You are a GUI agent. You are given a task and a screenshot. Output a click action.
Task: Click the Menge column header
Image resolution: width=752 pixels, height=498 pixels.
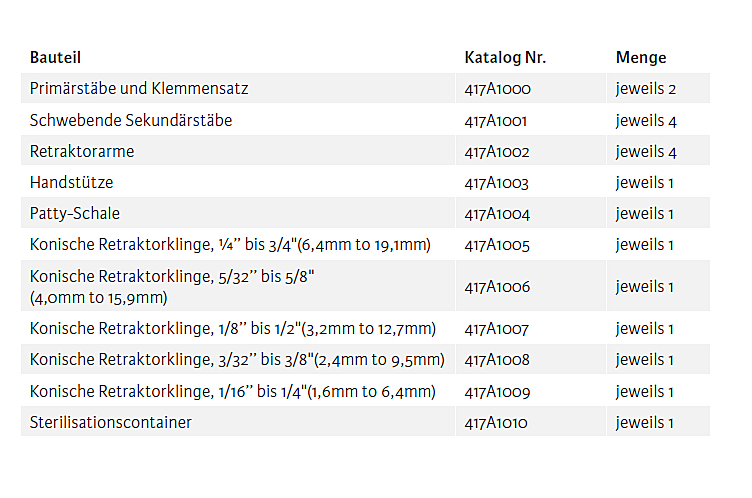tap(641, 58)
